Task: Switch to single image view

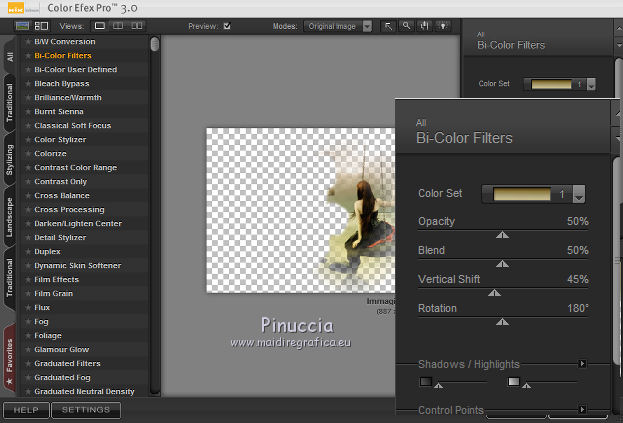Action: 101,26
